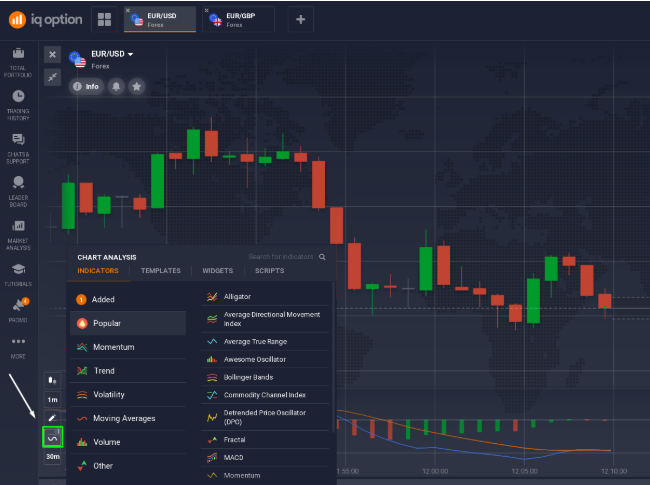This screenshot has height=485, width=650.
Task: Open Trading History in the sidebar
Action: point(18,104)
